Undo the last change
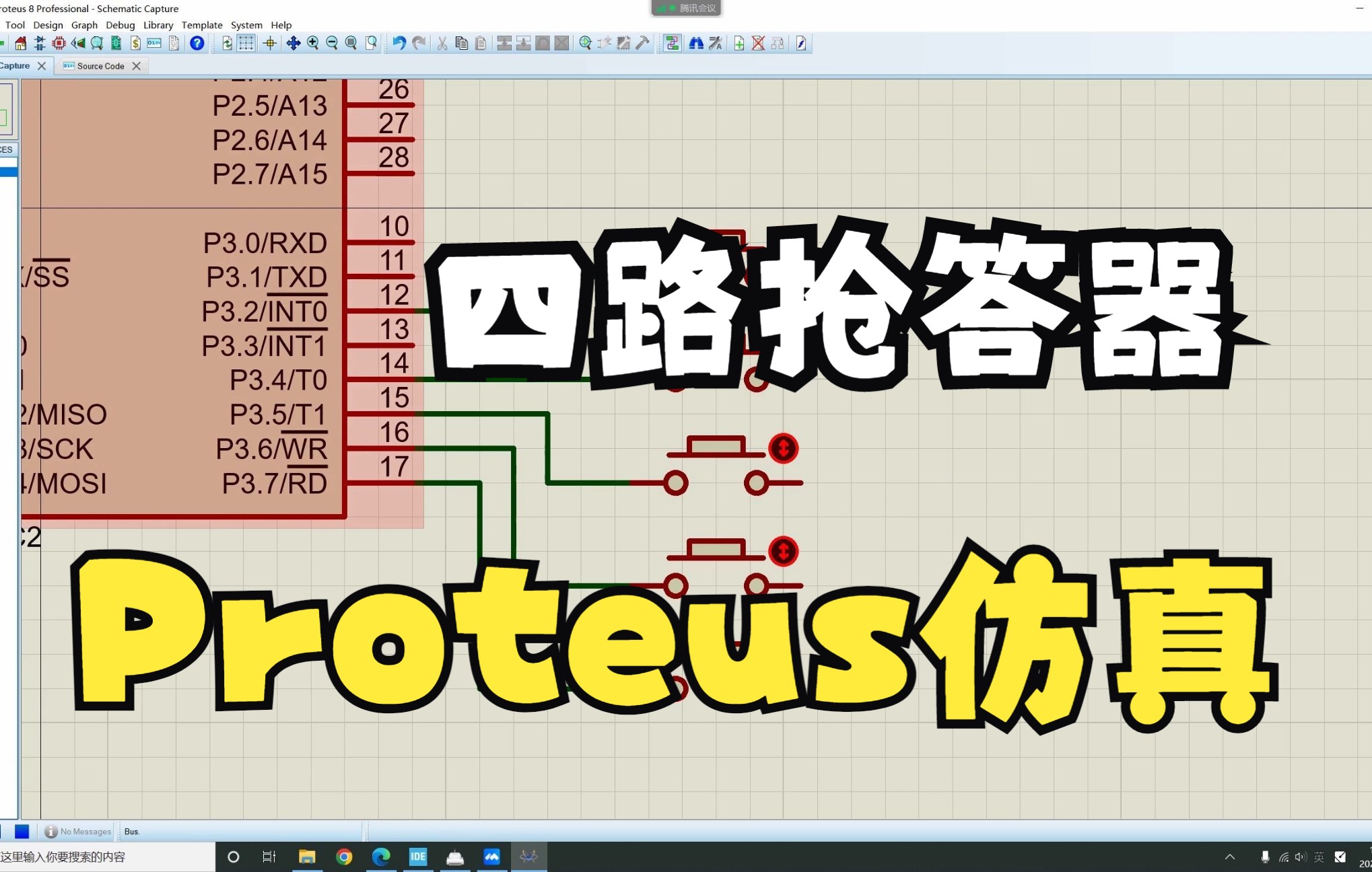1372x872 pixels. pyautogui.click(x=399, y=44)
